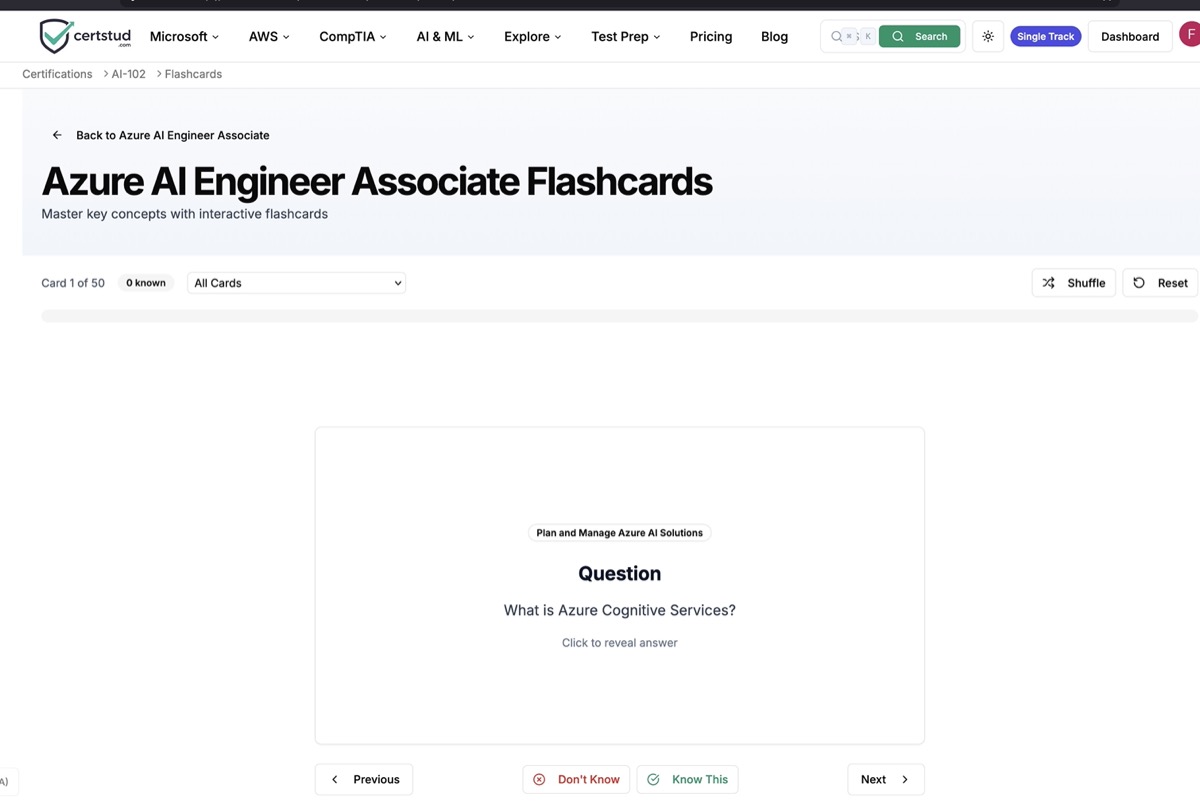1200x809 pixels.
Task: Click the Single Track button
Action: (x=1045, y=35)
